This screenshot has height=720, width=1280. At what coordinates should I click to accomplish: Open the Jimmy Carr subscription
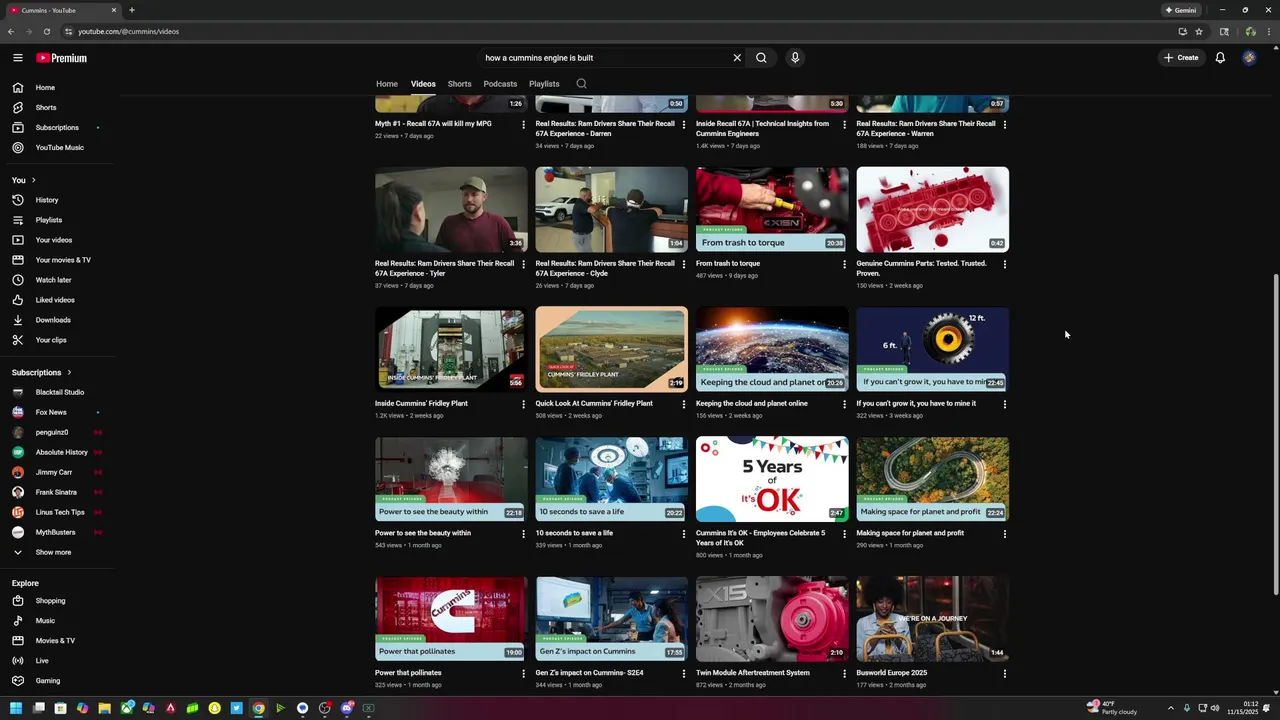[x=56, y=472]
